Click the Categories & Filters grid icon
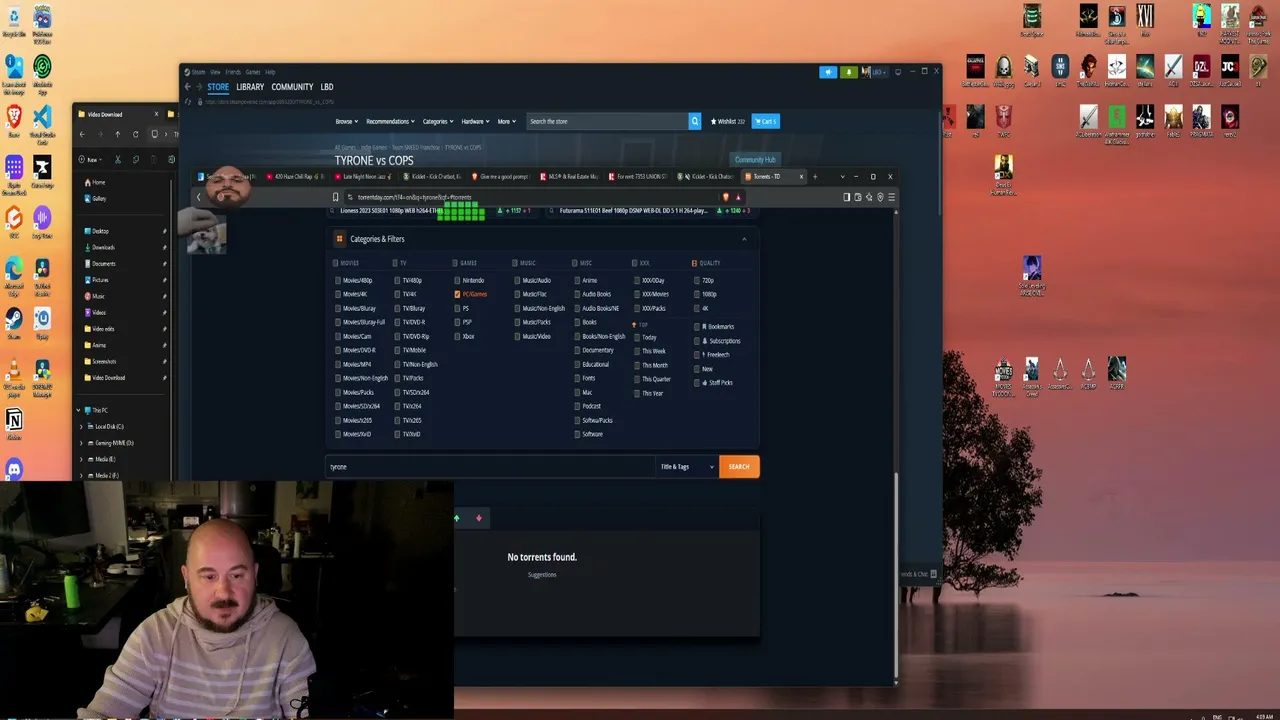 (340, 239)
